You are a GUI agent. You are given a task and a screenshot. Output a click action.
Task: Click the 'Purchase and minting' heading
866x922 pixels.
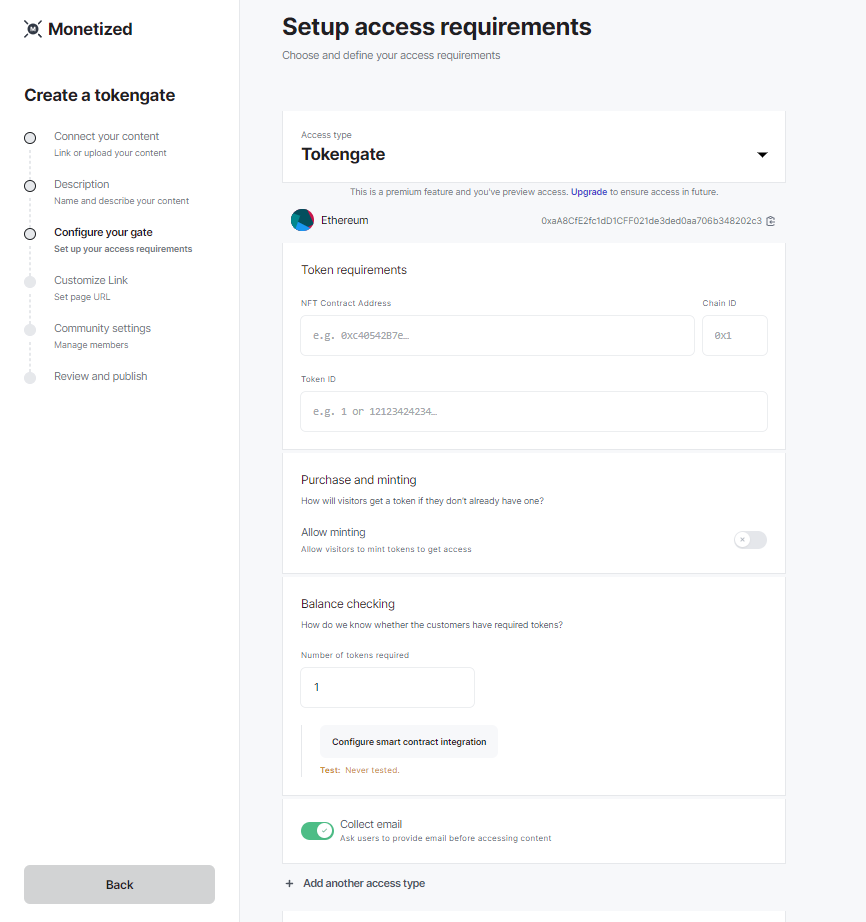pyautogui.click(x=359, y=480)
